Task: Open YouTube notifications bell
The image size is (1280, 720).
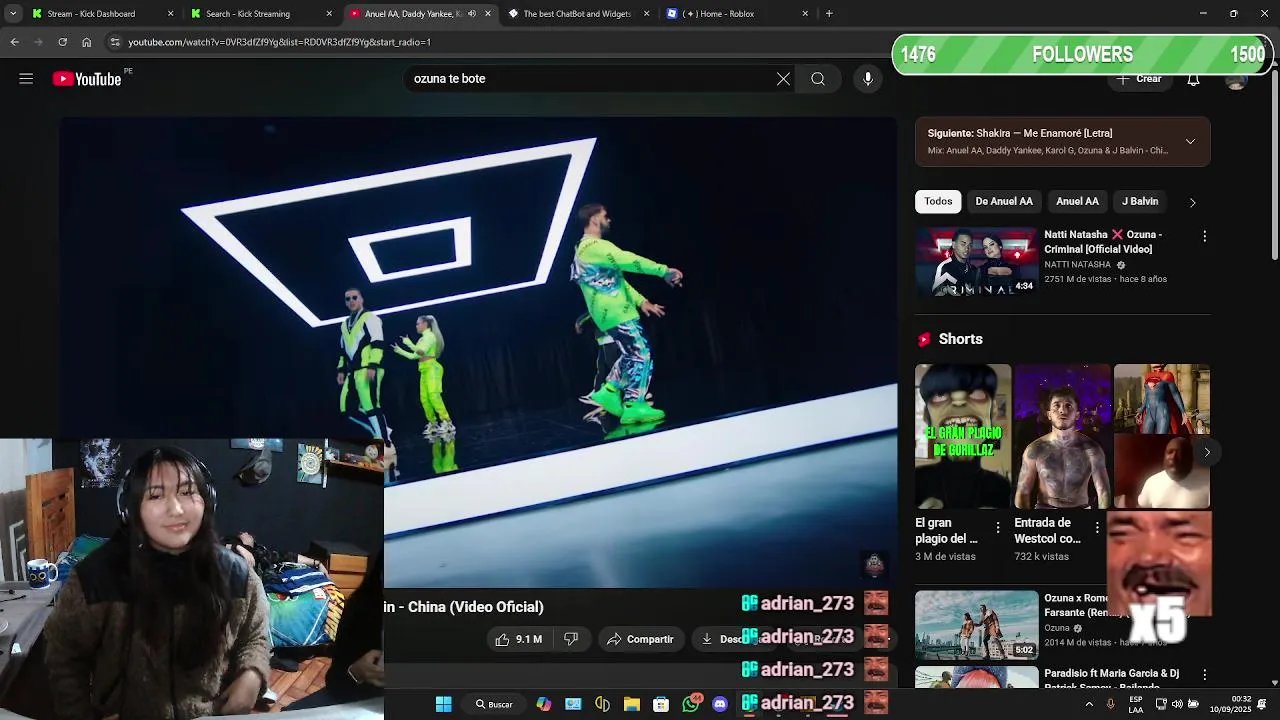Action: pos(1193,80)
